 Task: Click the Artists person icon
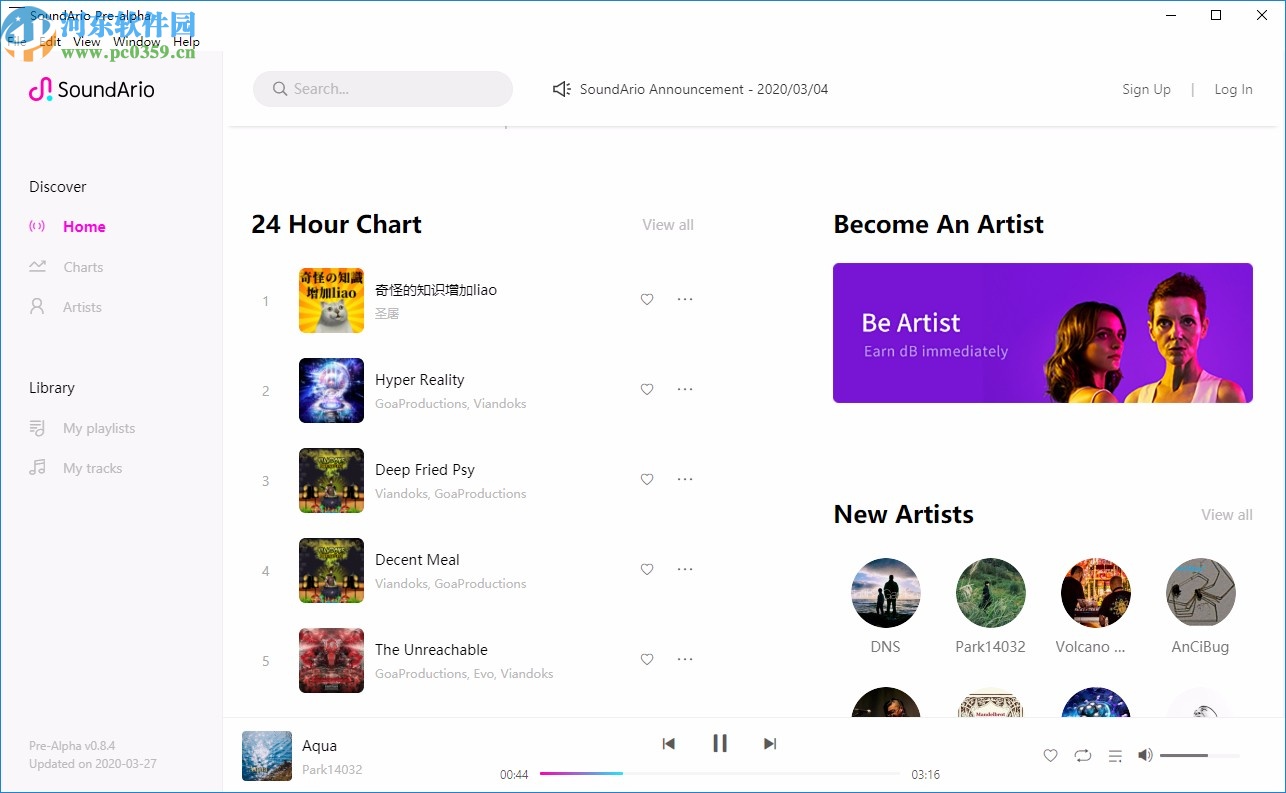37,307
